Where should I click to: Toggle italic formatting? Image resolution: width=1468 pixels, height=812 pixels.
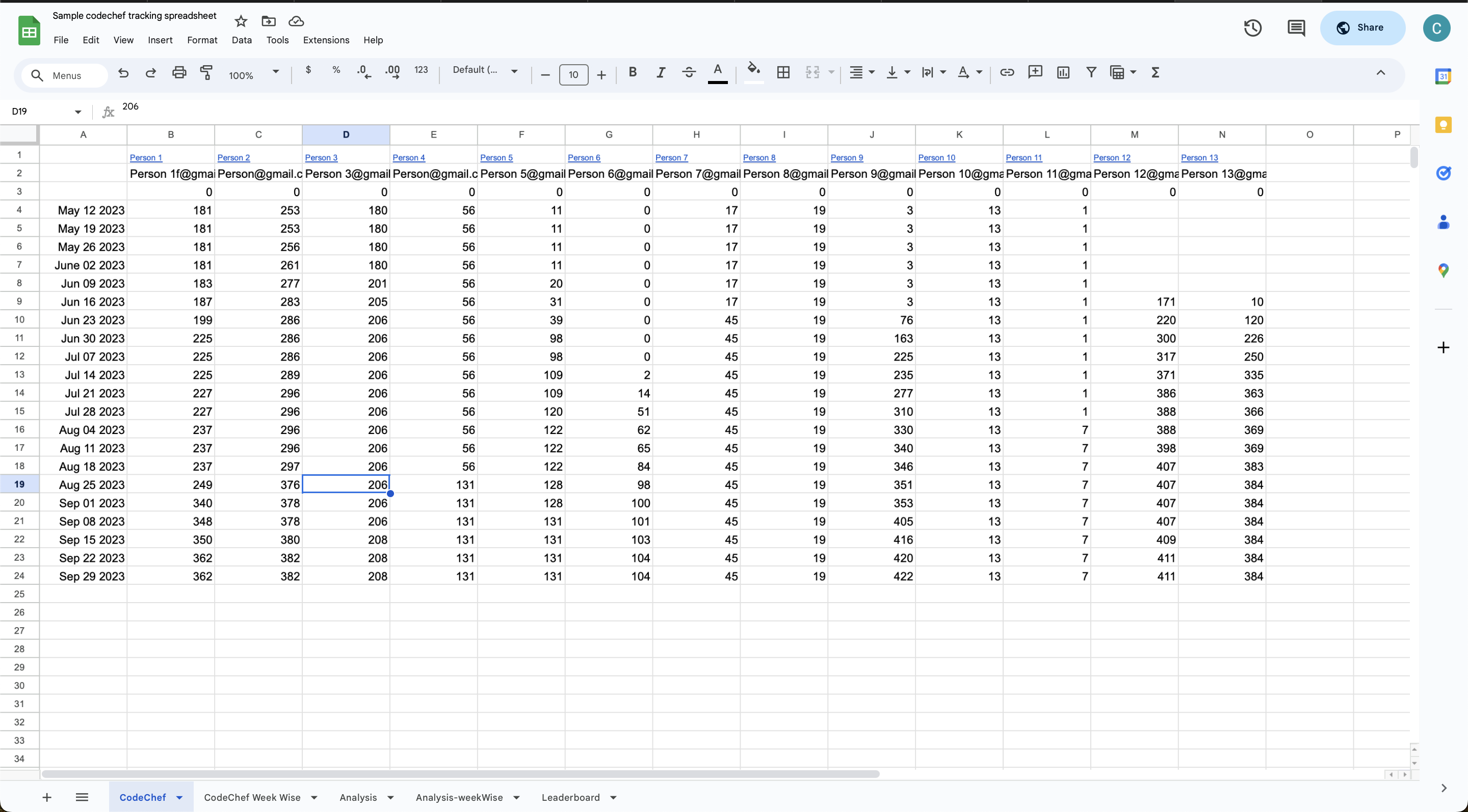pos(661,72)
